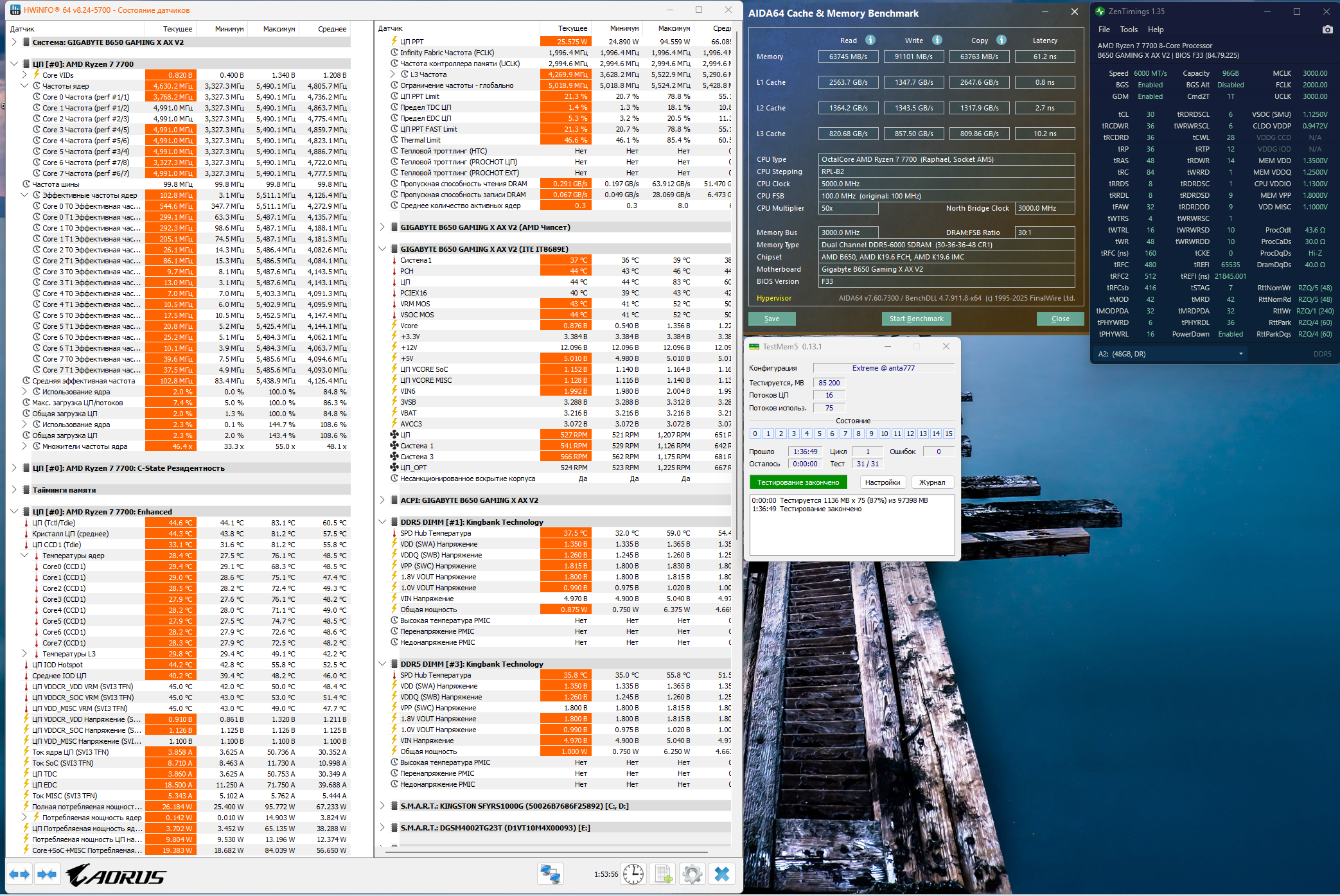Open HWiNFO sensor settings gear icon
This screenshot has width=1340, height=896.
click(692, 874)
